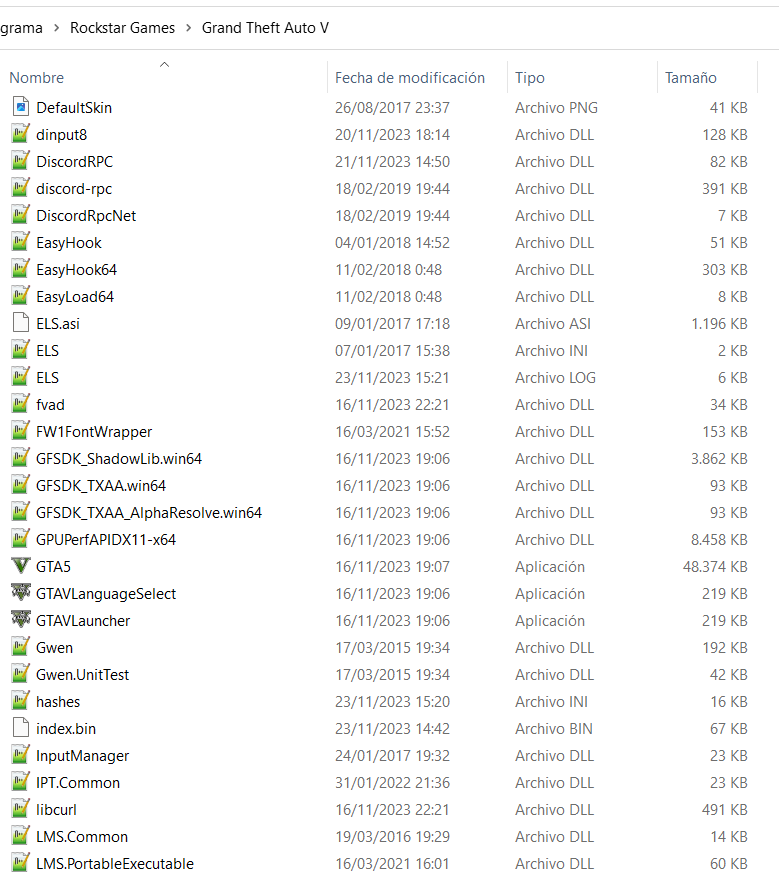This screenshot has height=885, width=779.
Task: Click the Archivo LOG type cell
Action: [x=555, y=378]
